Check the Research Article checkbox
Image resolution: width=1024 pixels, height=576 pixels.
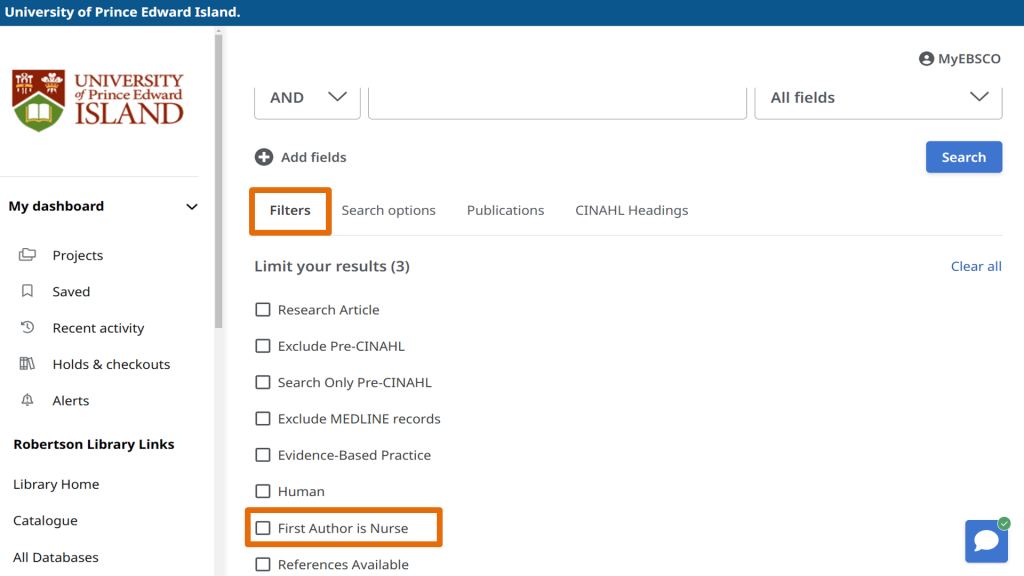coord(263,310)
